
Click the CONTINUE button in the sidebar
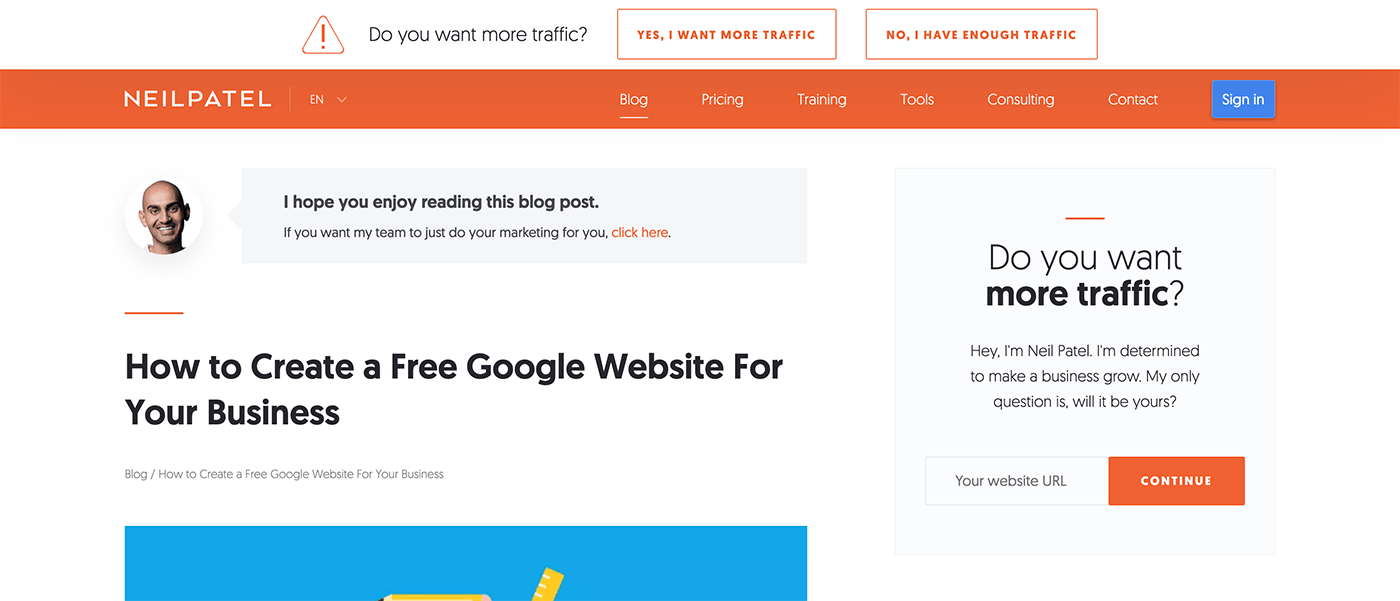(x=1176, y=481)
